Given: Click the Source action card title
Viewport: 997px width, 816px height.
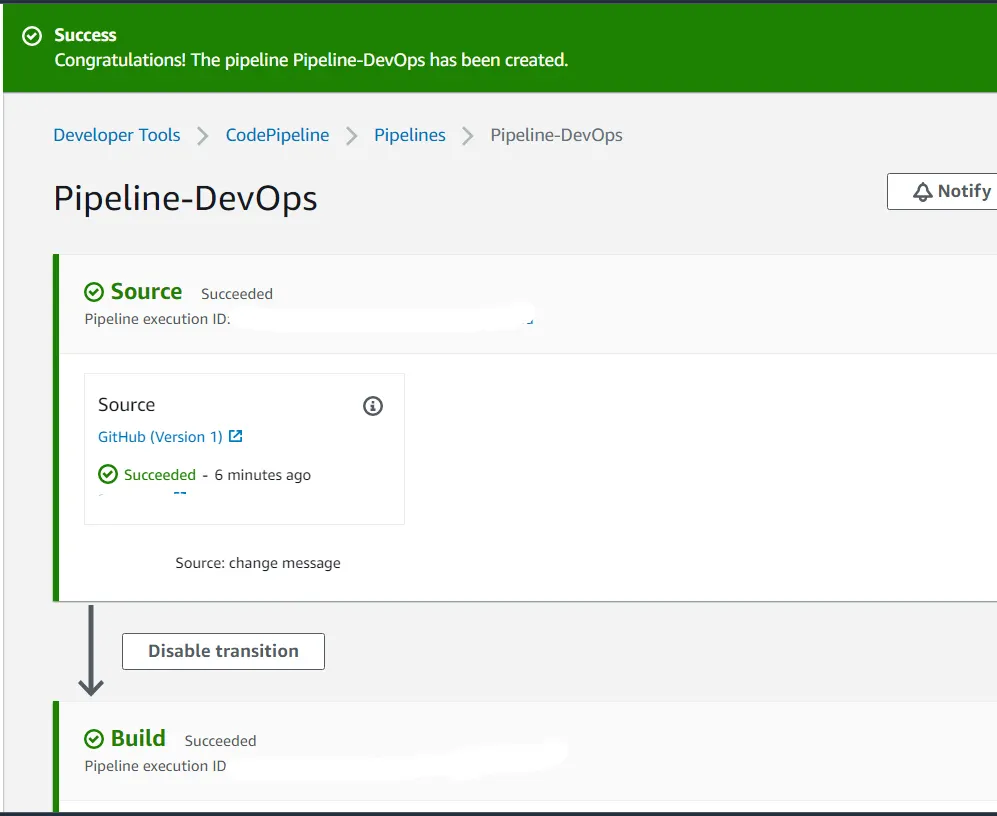Looking at the screenshot, I should pos(127,405).
